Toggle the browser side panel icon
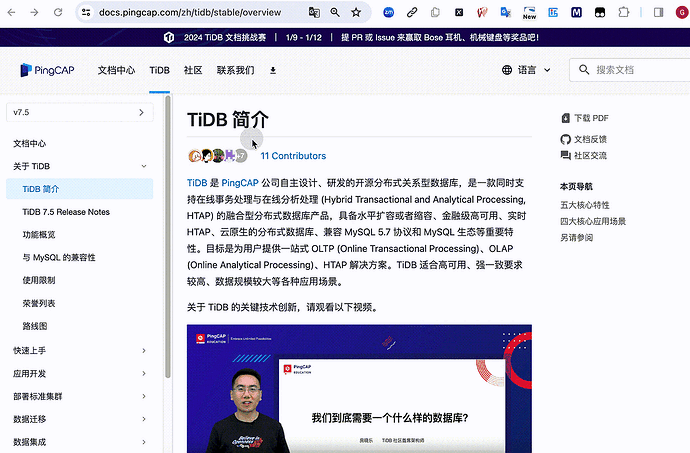Image resolution: width=690 pixels, height=453 pixels. click(658, 12)
